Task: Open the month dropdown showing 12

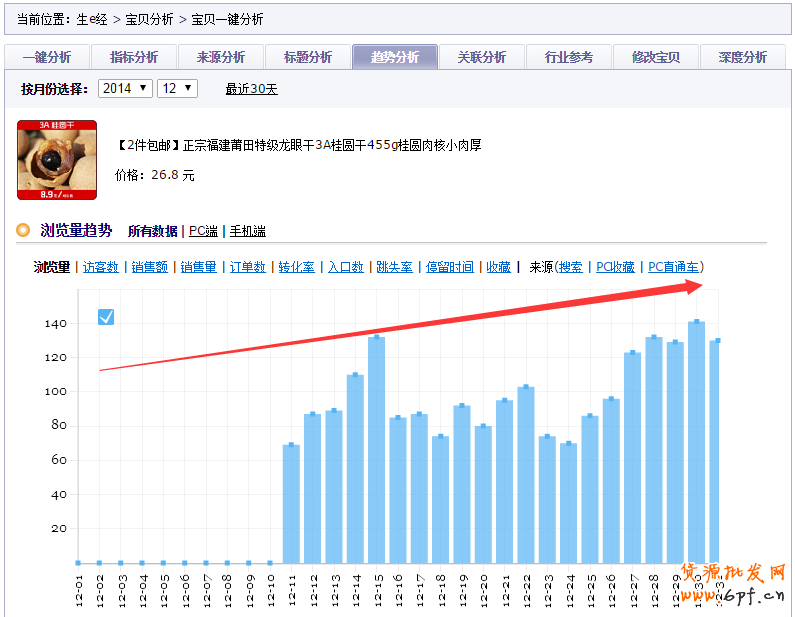Action: [x=177, y=89]
